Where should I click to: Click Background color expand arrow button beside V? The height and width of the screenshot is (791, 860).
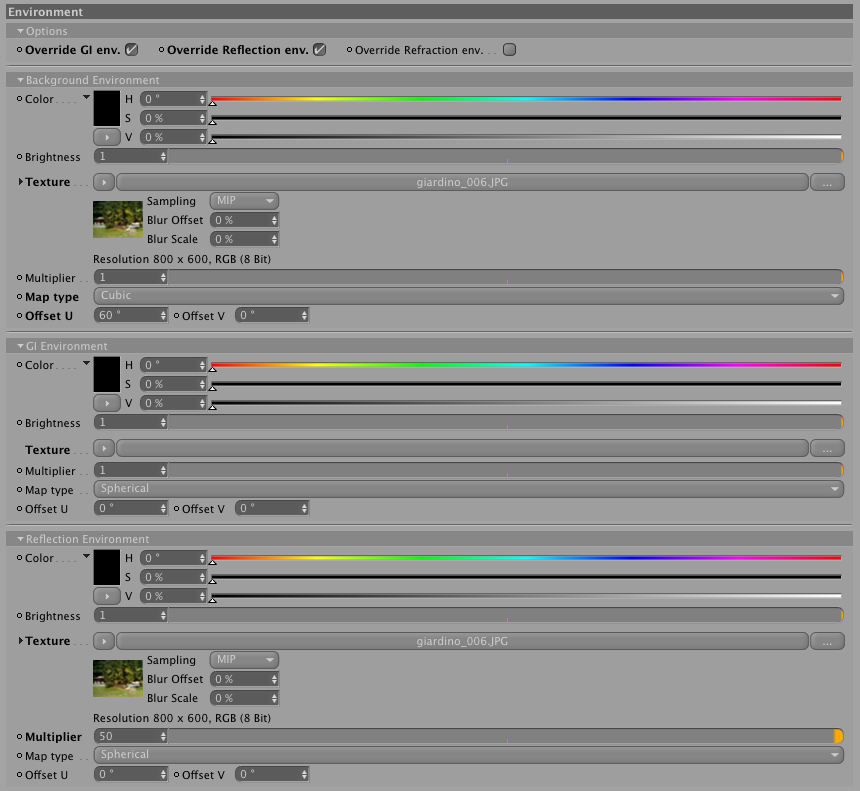click(107, 137)
